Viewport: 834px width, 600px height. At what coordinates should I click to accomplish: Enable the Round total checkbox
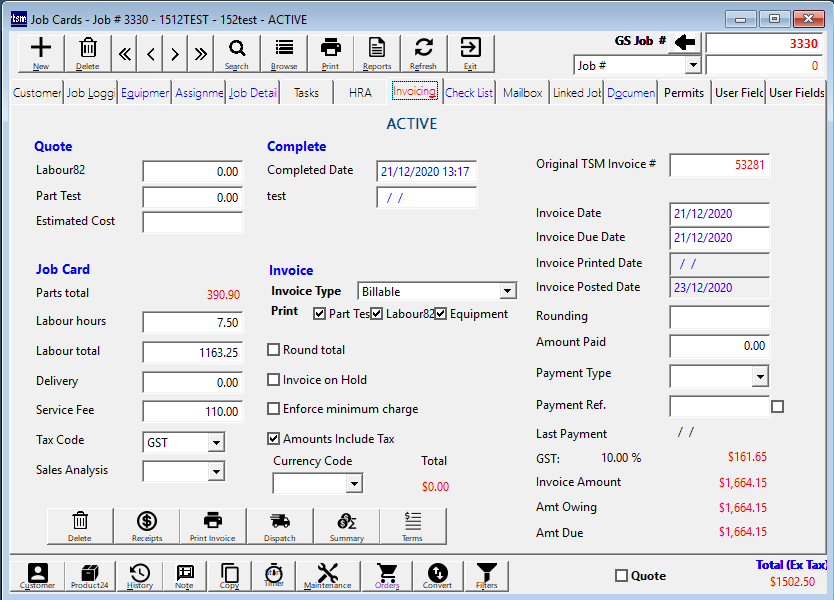point(274,350)
